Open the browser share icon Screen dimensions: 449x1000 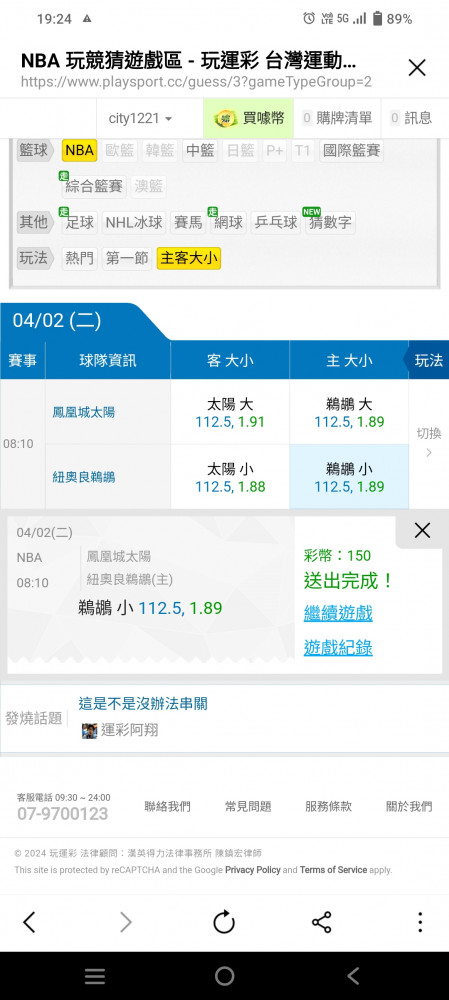[321, 922]
